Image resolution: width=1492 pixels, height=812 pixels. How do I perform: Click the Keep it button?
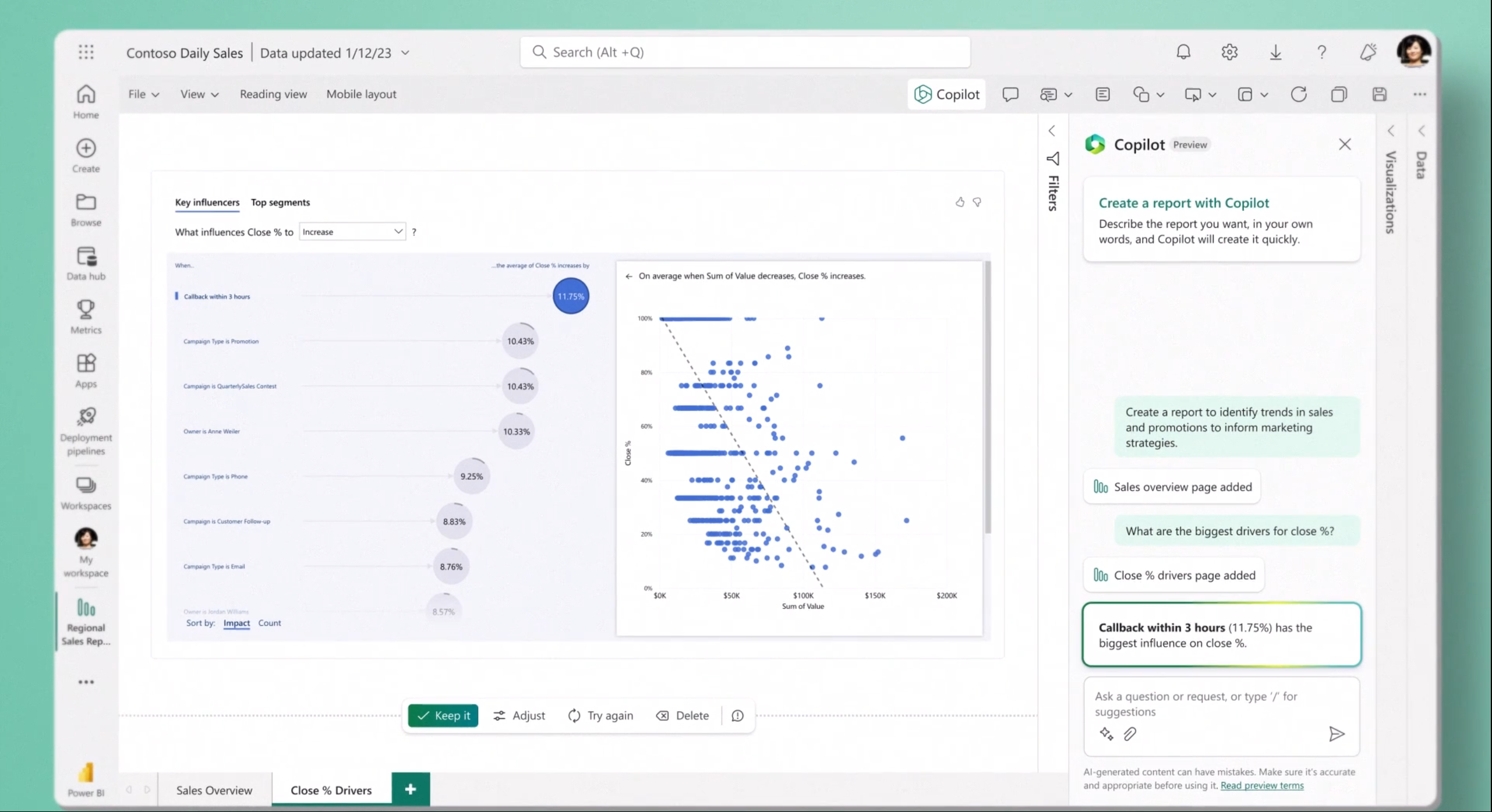pos(443,715)
